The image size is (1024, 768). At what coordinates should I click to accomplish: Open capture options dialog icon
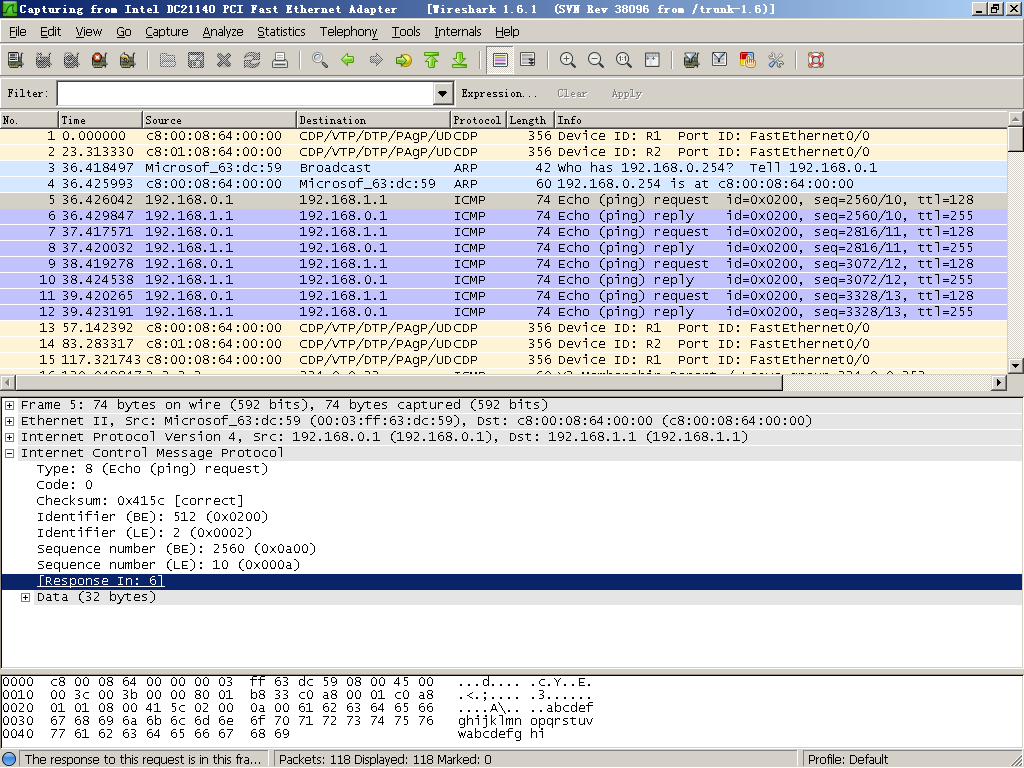tap(44, 61)
